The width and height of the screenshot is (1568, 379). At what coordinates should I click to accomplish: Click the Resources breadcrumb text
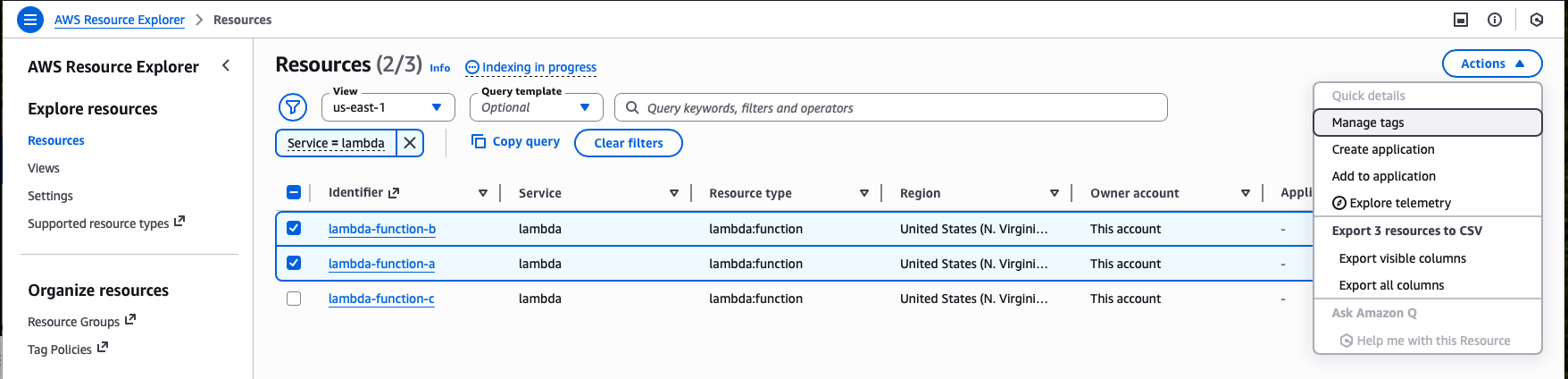pos(242,20)
